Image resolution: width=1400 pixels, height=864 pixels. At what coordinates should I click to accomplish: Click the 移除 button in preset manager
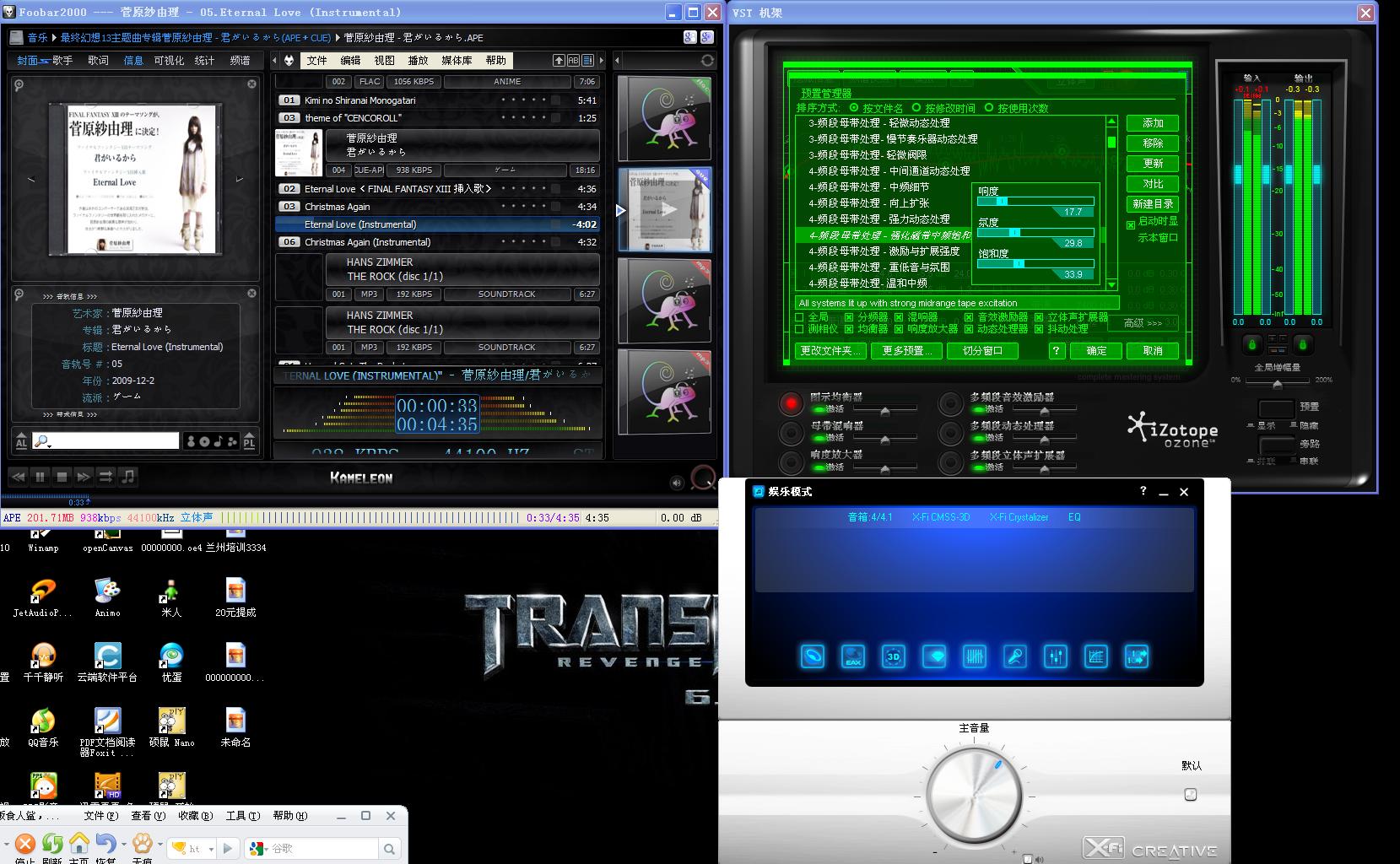pos(1153,143)
